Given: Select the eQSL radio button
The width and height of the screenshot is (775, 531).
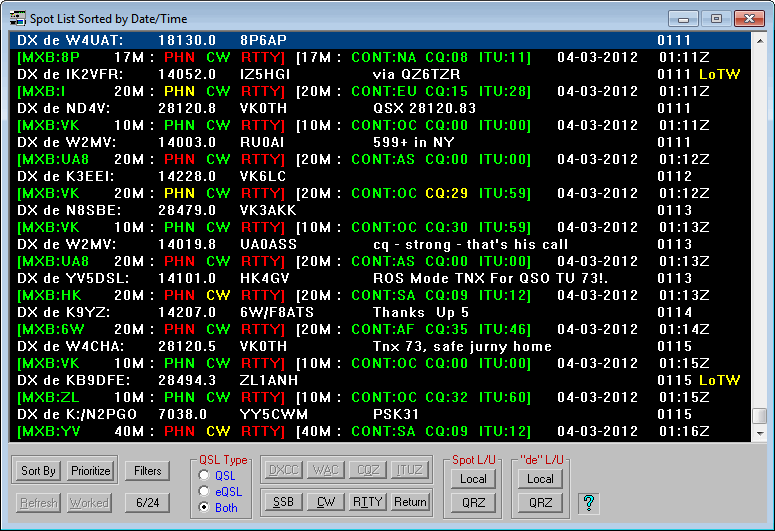Looking at the screenshot, I should pyautogui.click(x=206, y=491).
